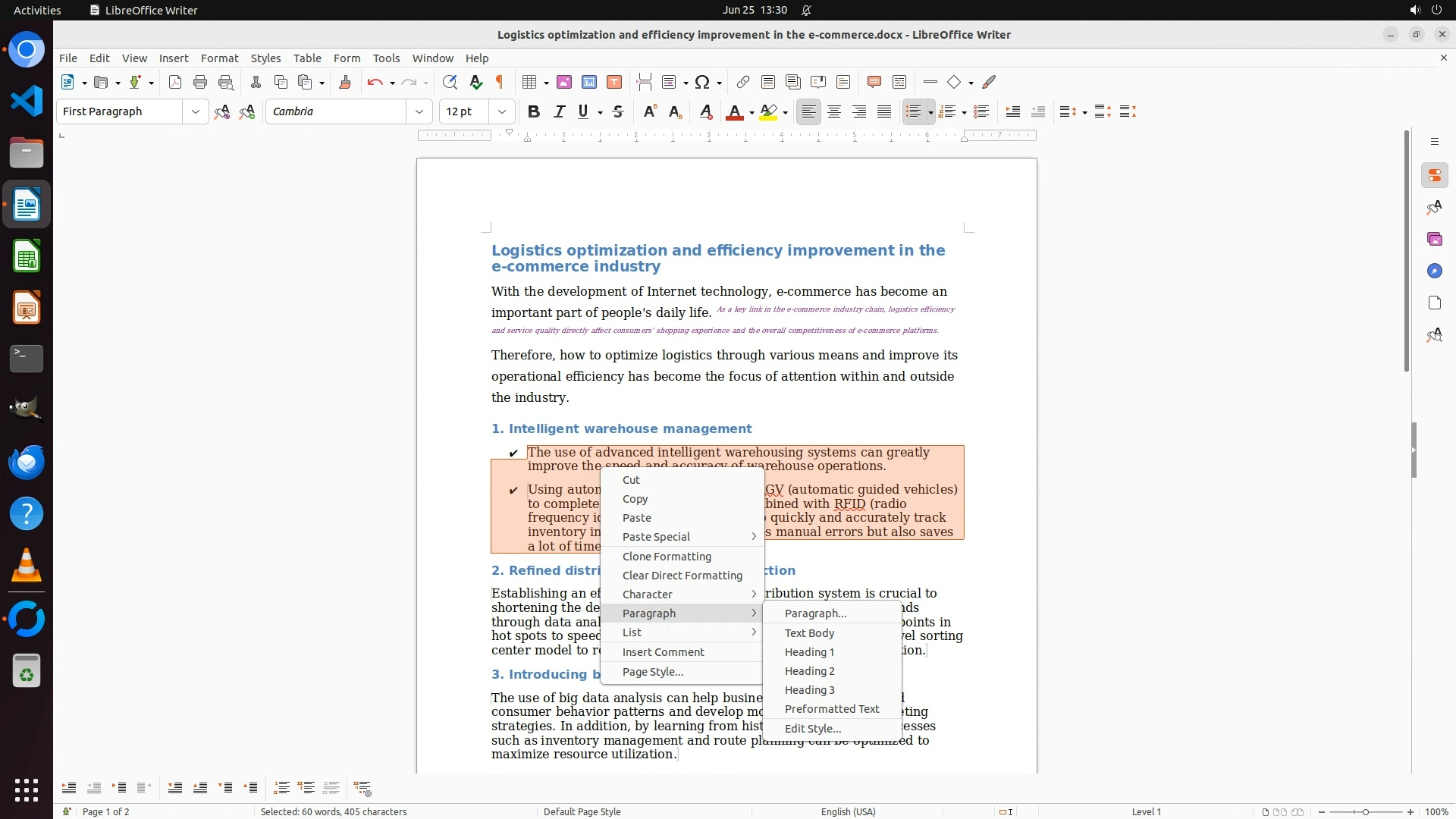The image size is (1456, 819).
Task: Insert a special character with the Omega icon
Action: pyautogui.click(x=702, y=82)
